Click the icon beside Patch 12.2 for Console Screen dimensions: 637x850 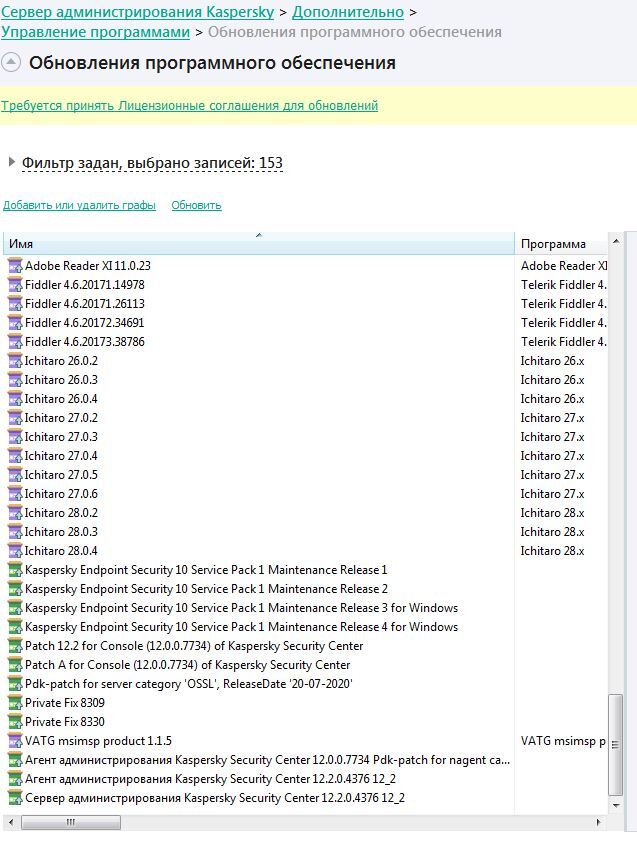click(x=15, y=646)
